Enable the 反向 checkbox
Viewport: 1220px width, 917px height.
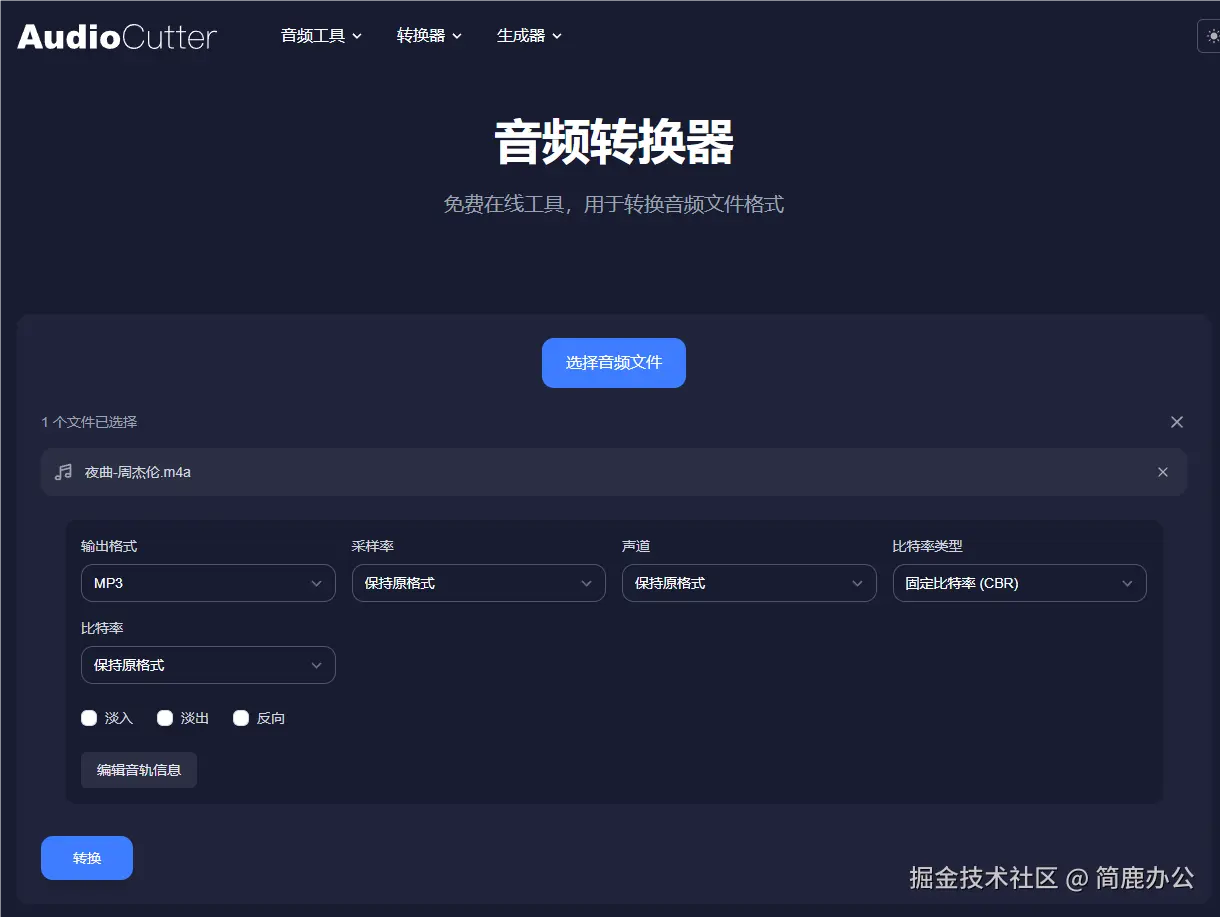point(241,718)
